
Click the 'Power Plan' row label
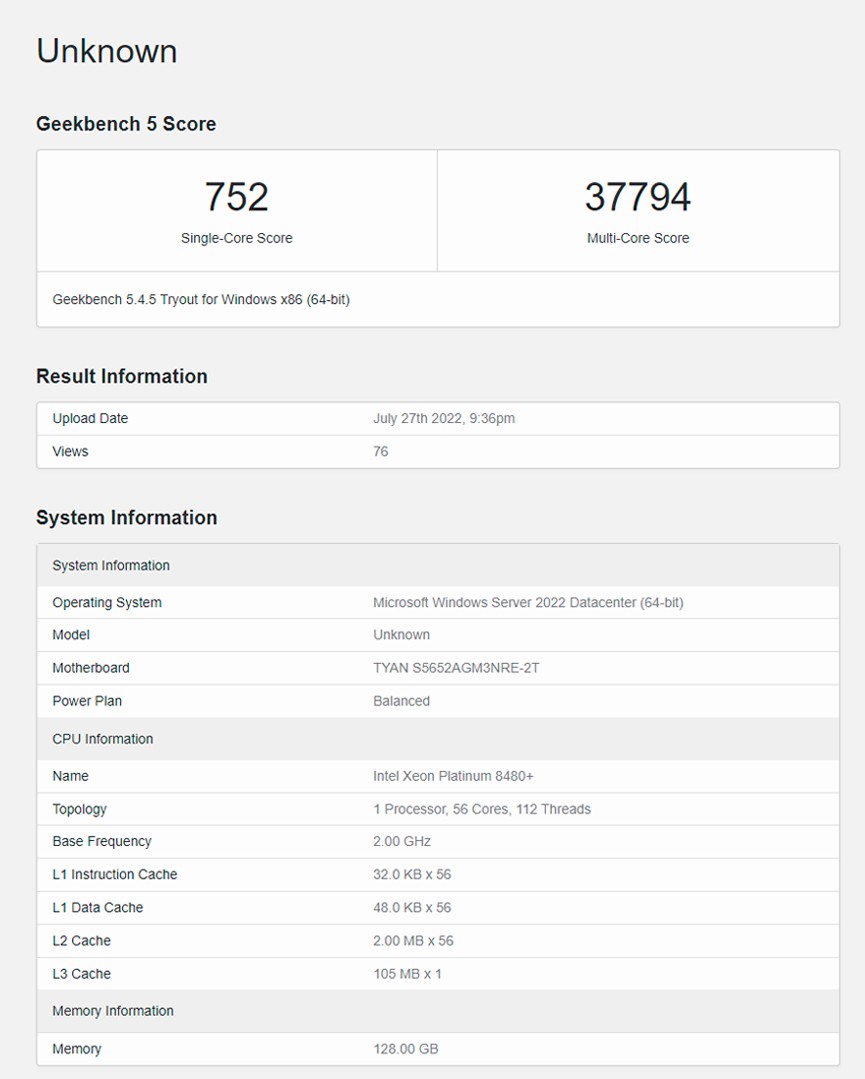[x=87, y=701]
